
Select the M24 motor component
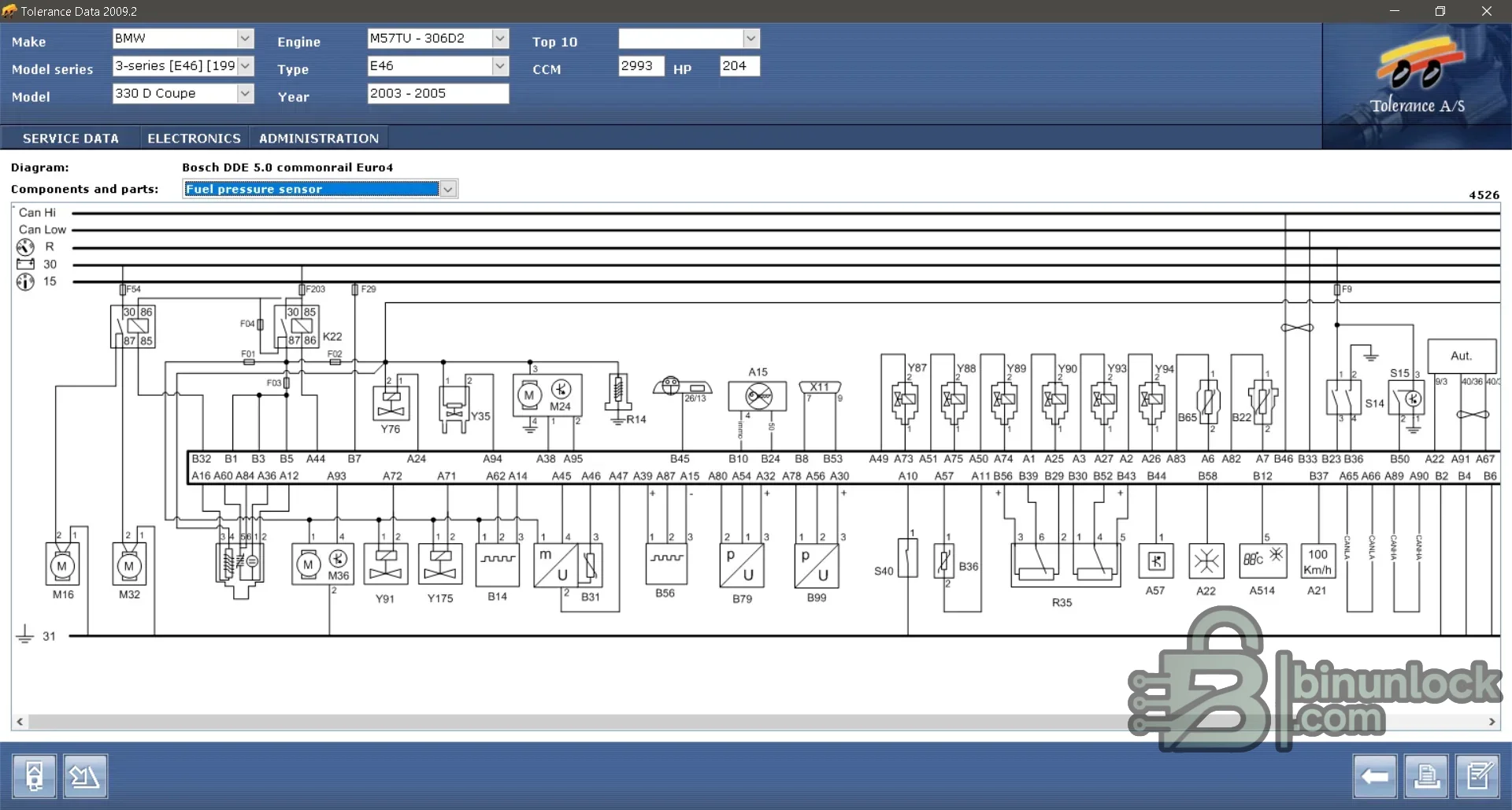tap(547, 395)
